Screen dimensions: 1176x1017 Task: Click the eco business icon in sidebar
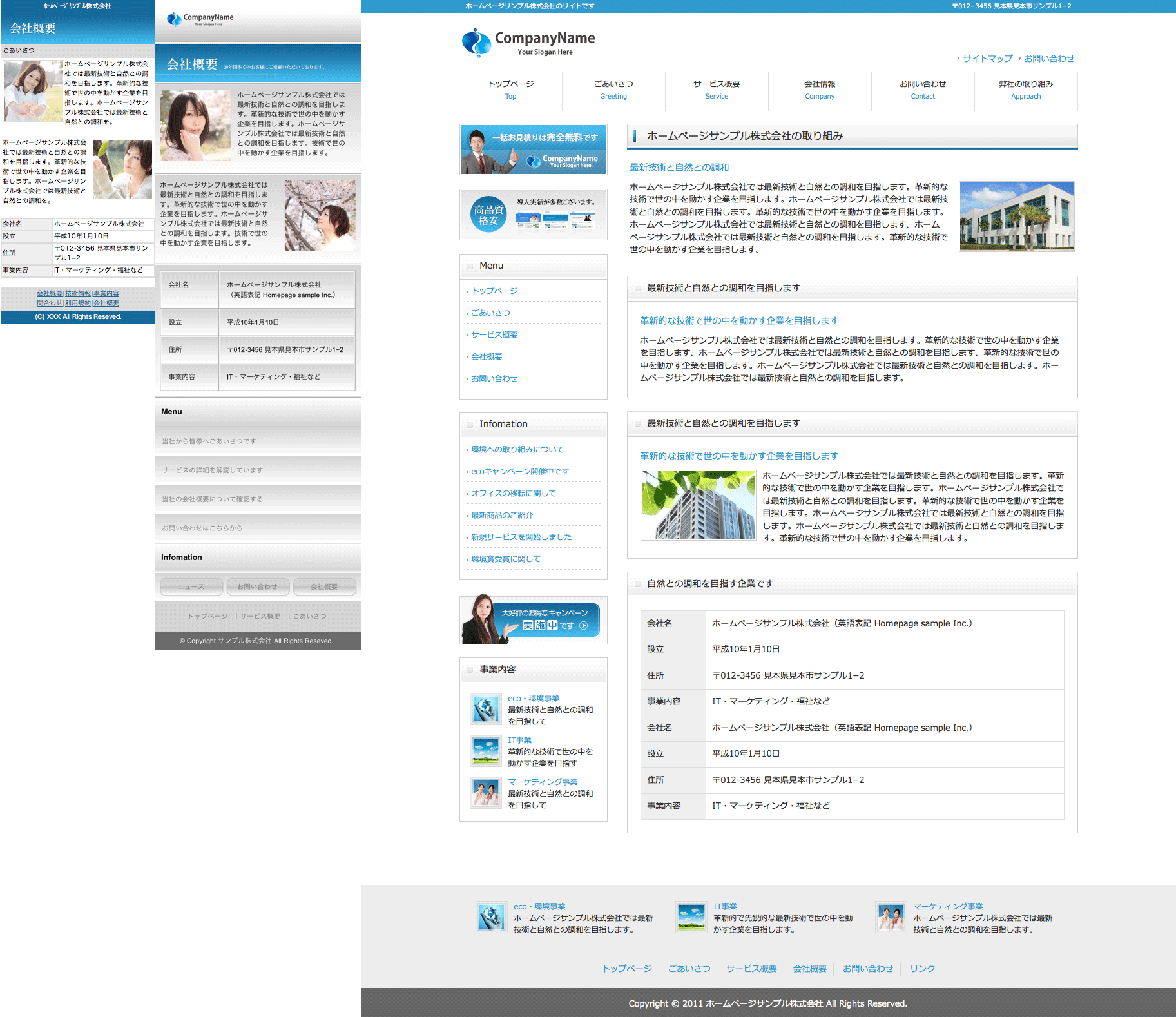click(485, 709)
